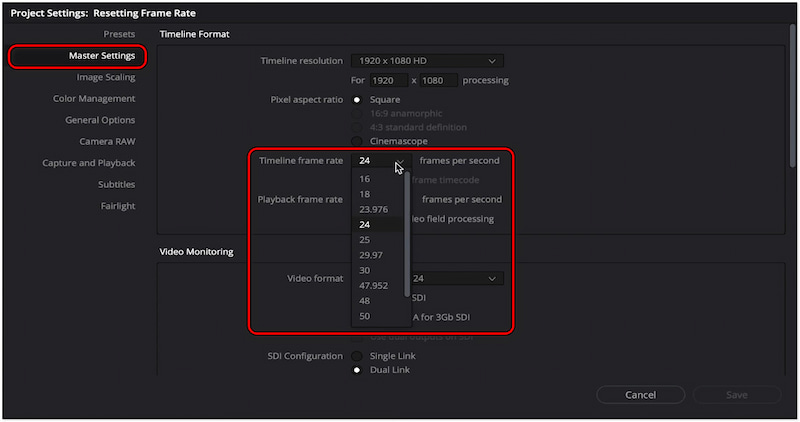Select Square pixel aspect ratio

click(x=357, y=100)
